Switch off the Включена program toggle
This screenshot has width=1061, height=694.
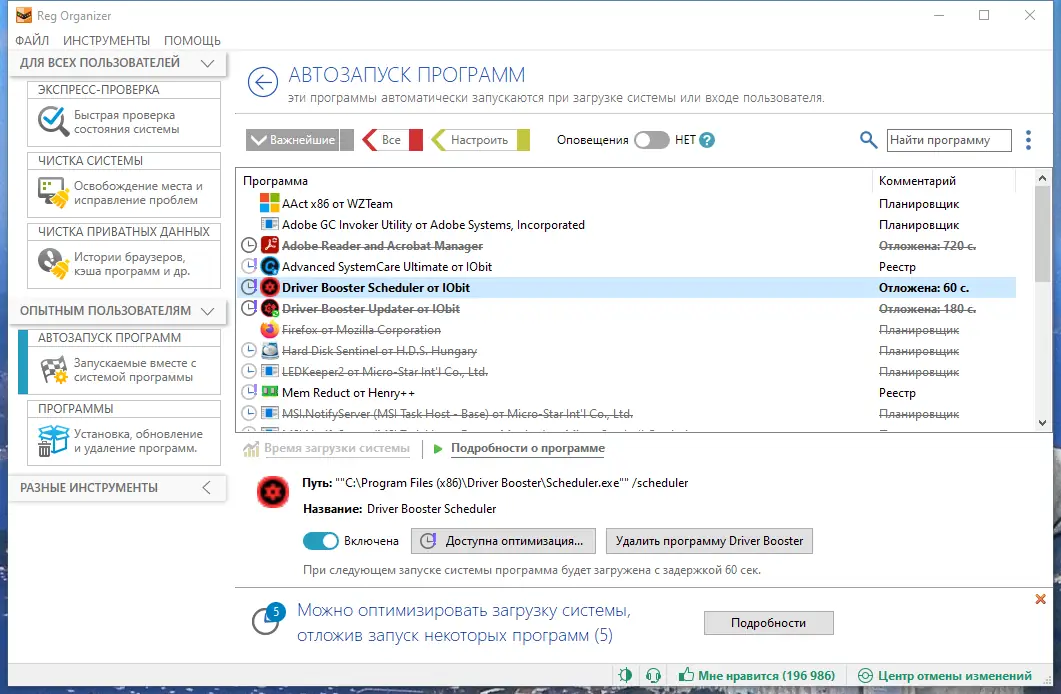coord(320,540)
